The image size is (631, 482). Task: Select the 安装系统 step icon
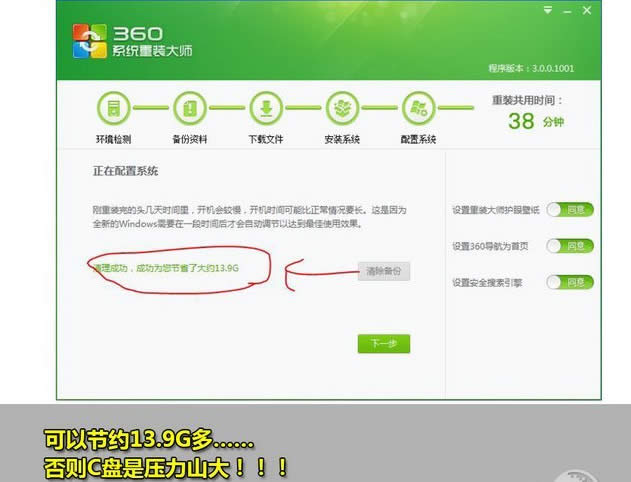[x=343, y=109]
